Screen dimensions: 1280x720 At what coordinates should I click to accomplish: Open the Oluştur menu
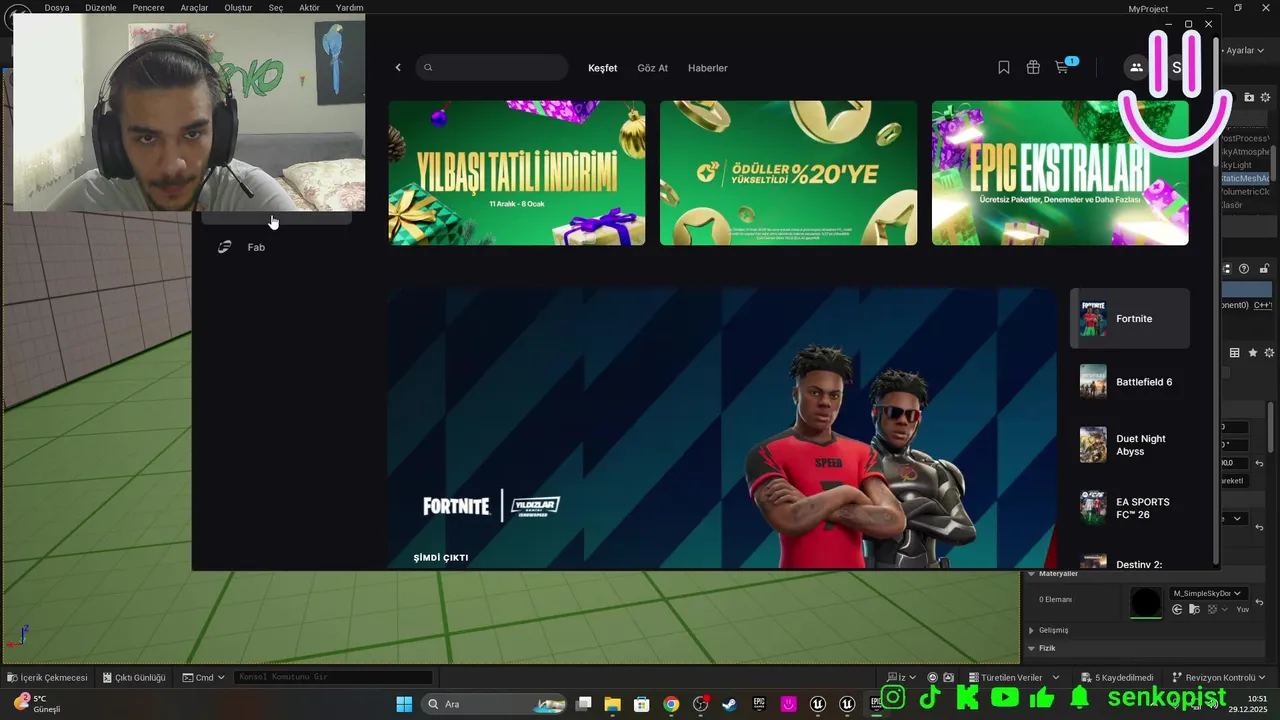pos(238,7)
